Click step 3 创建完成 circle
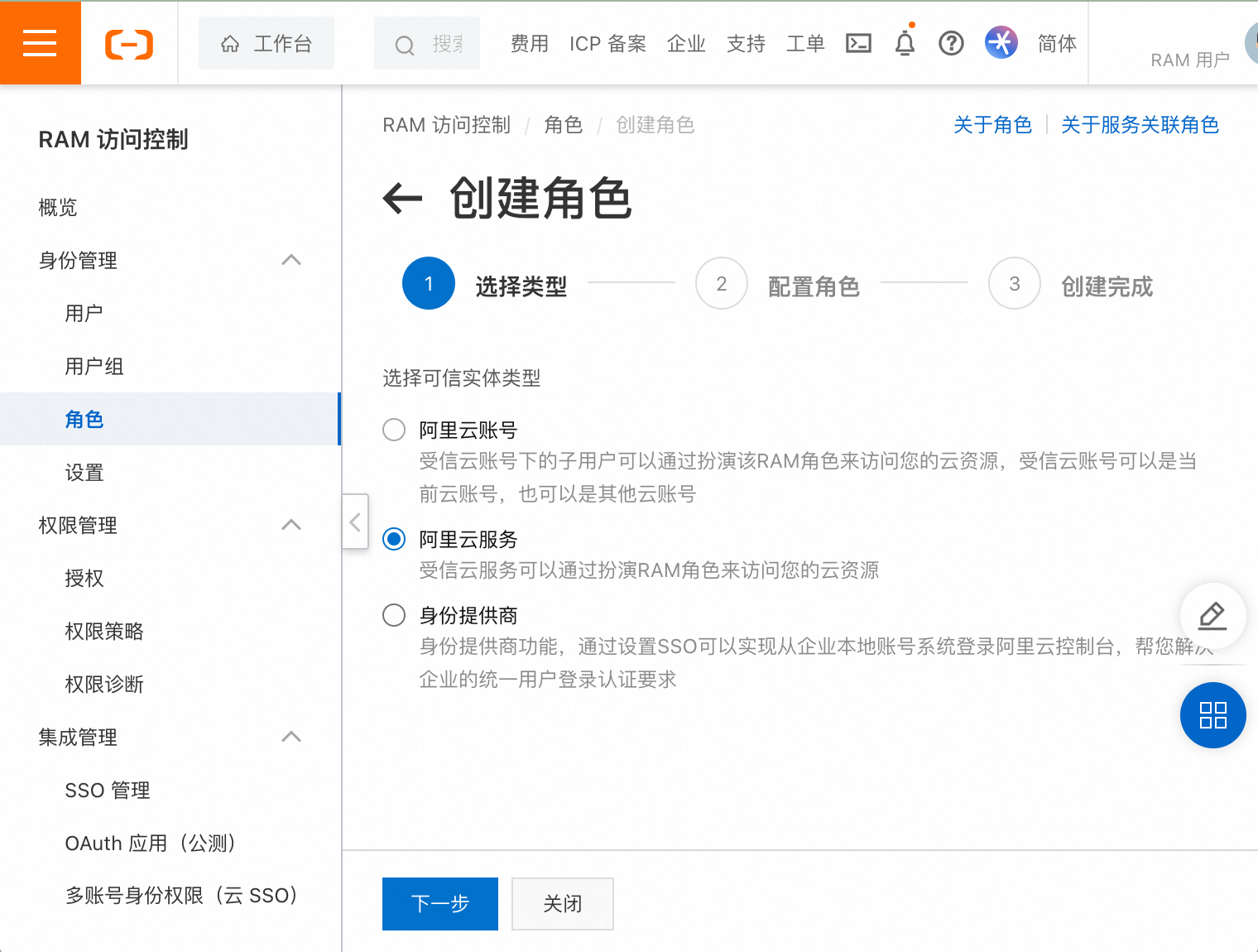 point(1015,283)
